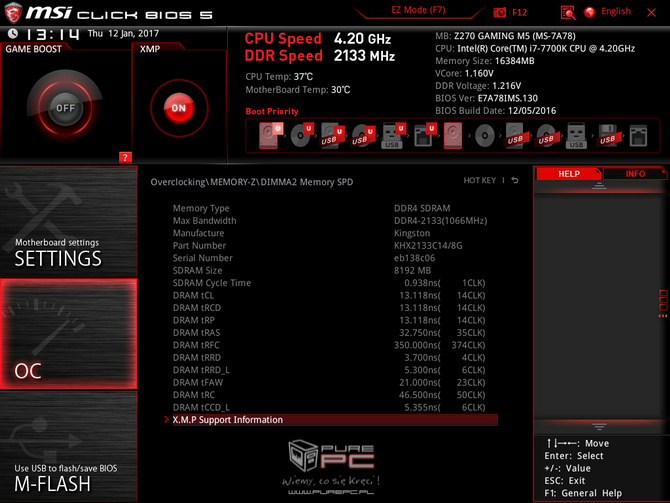670x503 pixels.
Task: Open the M-FLASH menu
Action: point(69,447)
